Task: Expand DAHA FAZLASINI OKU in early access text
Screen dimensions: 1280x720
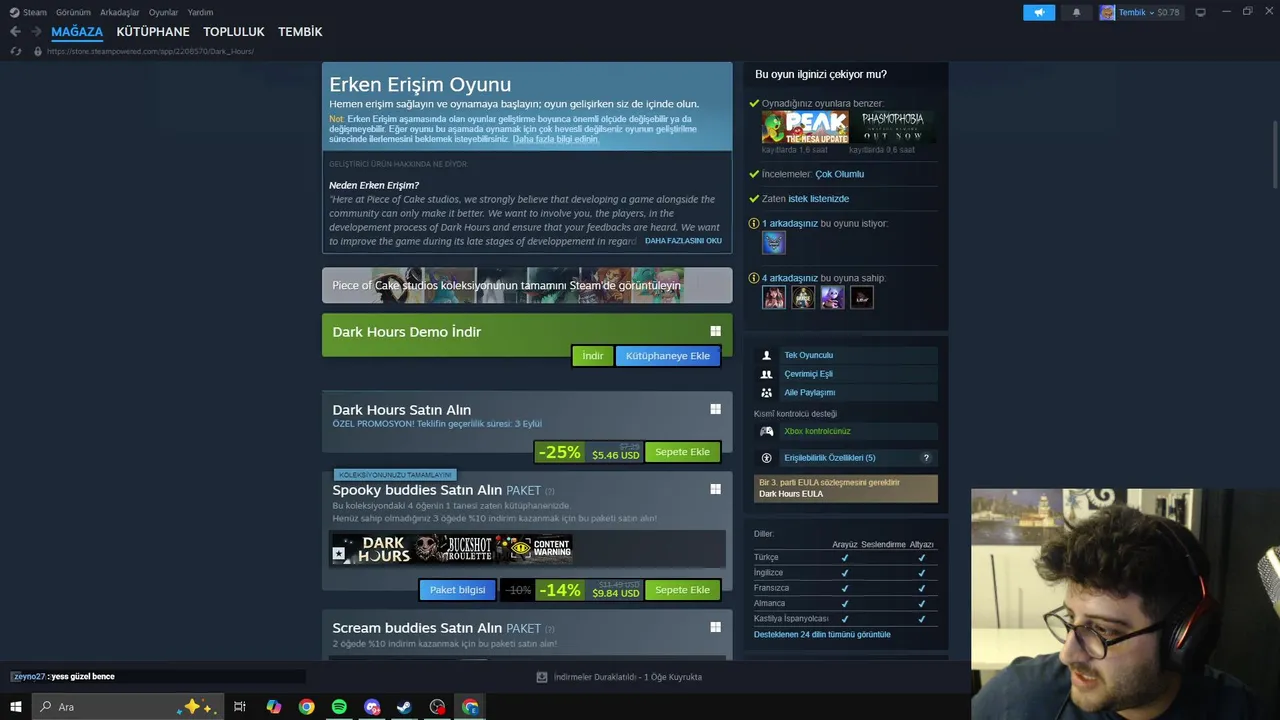Action: point(683,241)
